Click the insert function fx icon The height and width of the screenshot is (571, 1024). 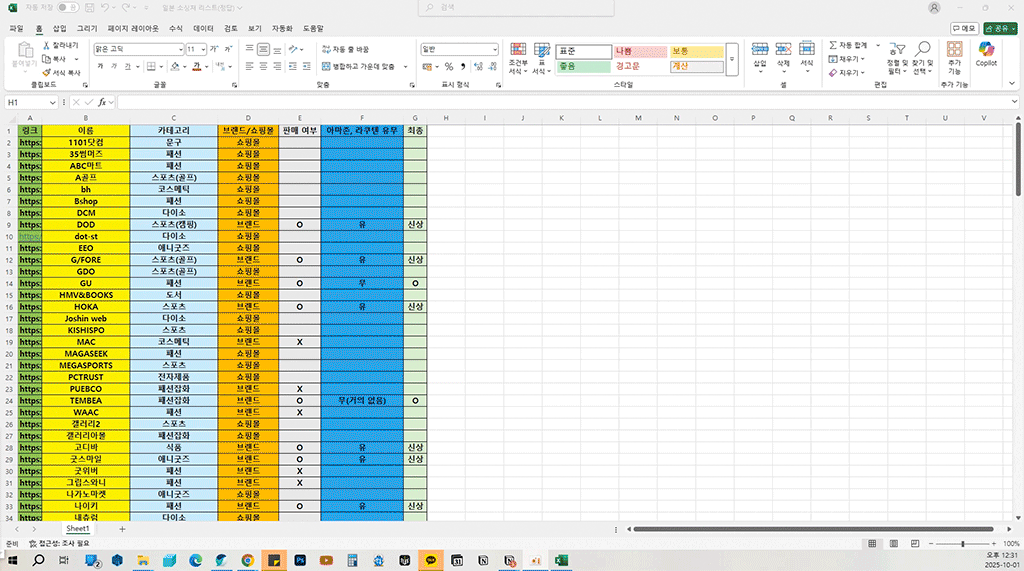[101, 102]
